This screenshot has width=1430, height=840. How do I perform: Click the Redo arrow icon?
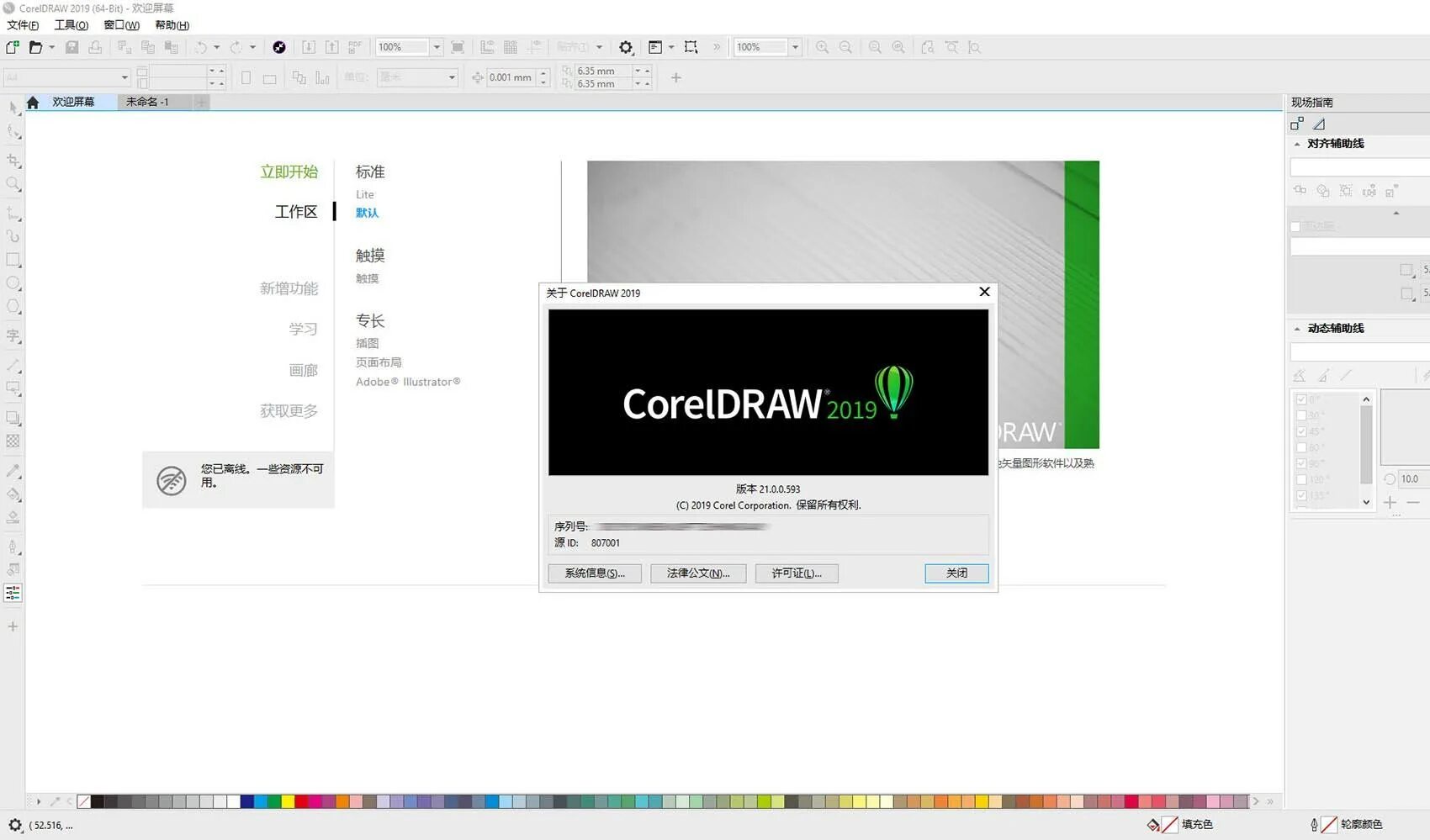236,47
